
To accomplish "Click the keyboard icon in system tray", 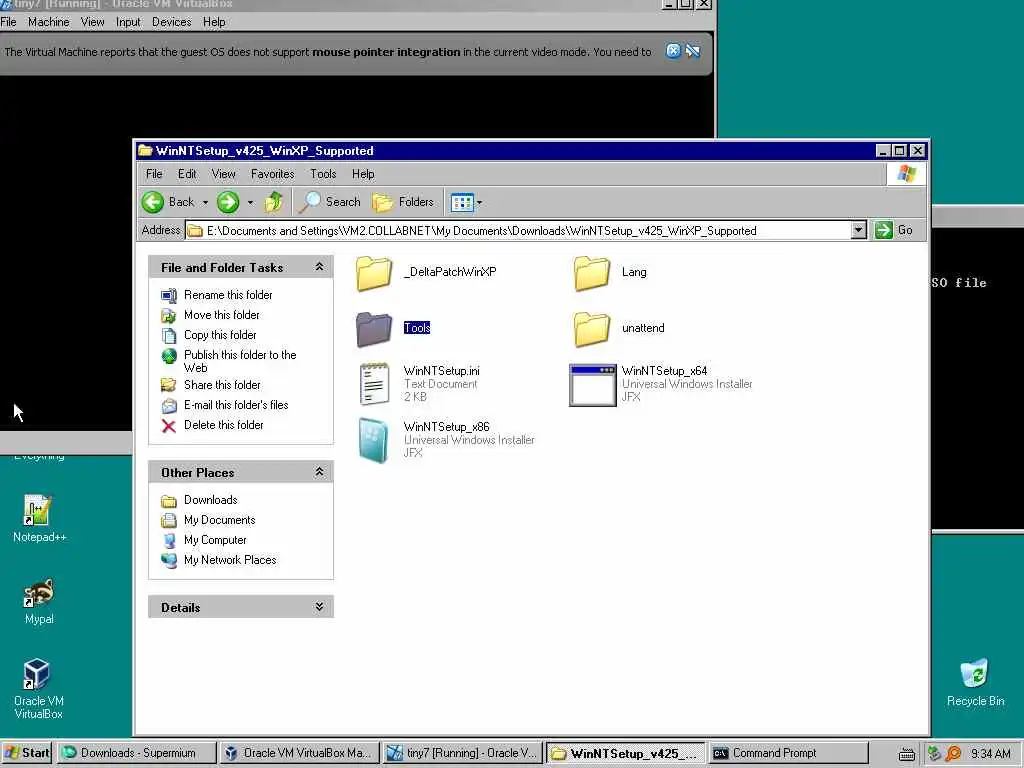I will [906, 754].
